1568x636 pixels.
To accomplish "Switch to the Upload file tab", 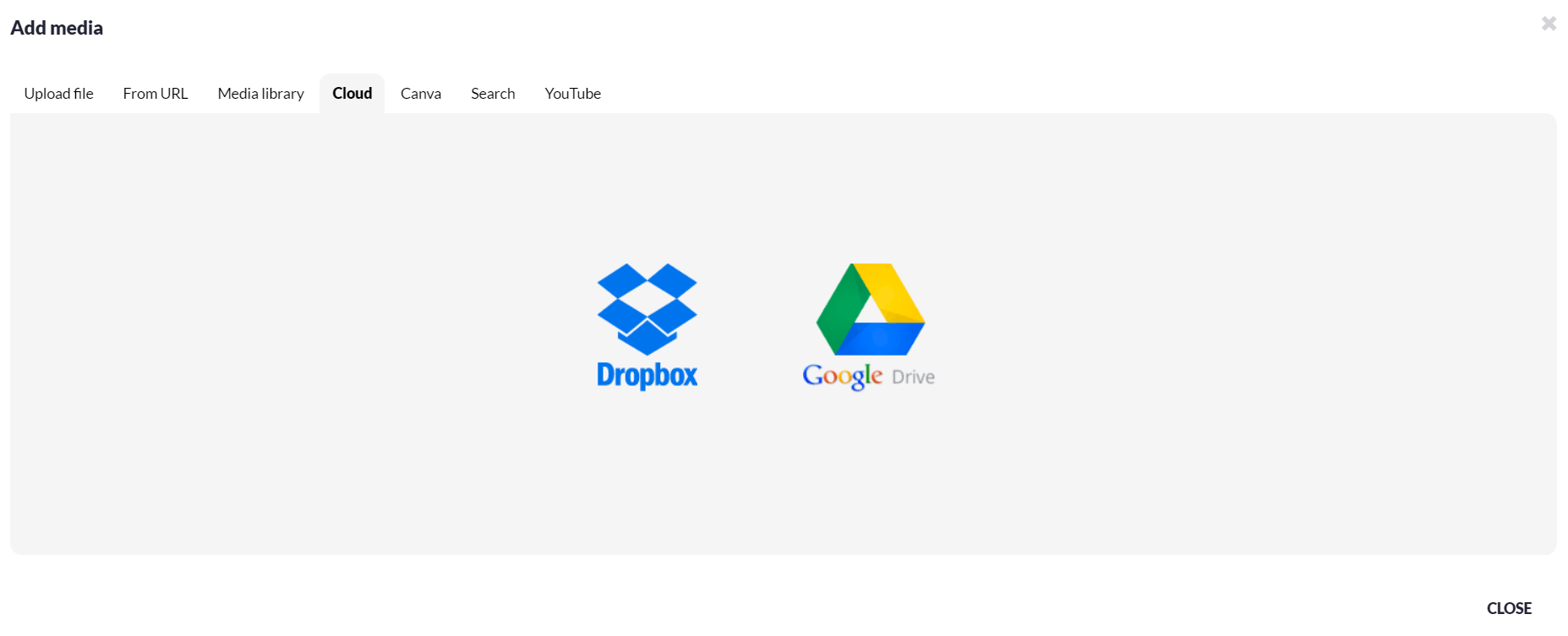I will click(x=59, y=94).
